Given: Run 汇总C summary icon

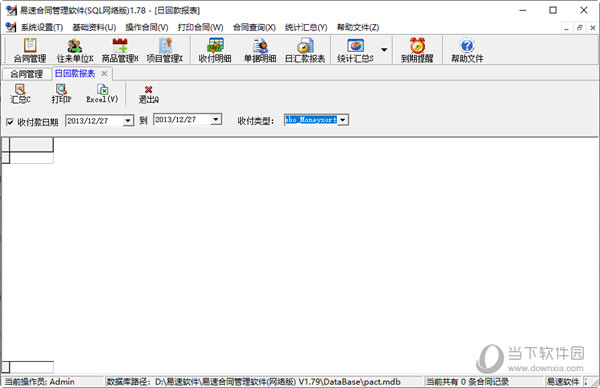Looking at the screenshot, I should [20, 94].
